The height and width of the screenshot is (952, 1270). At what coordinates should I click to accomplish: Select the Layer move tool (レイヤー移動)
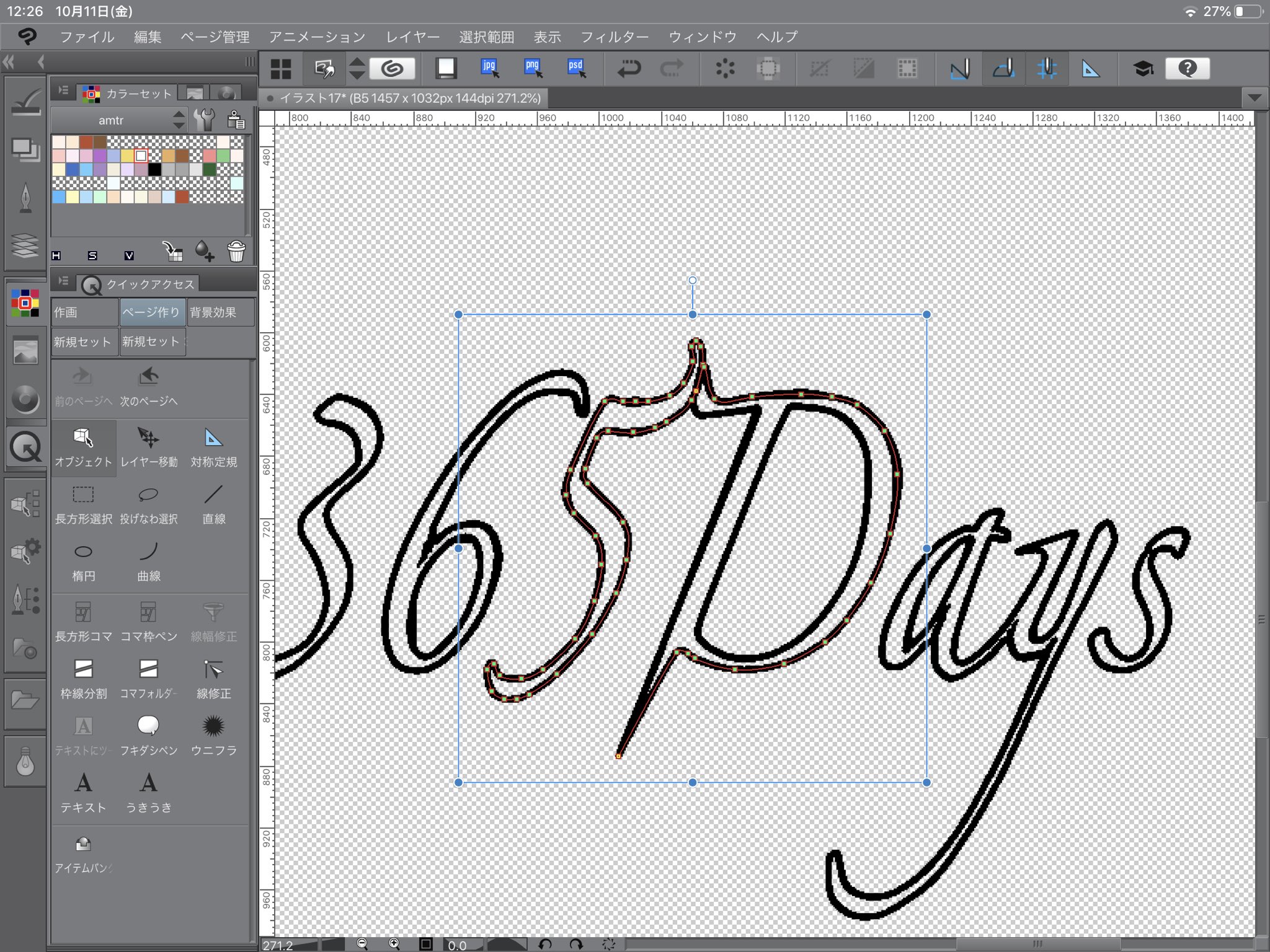click(149, 447)
